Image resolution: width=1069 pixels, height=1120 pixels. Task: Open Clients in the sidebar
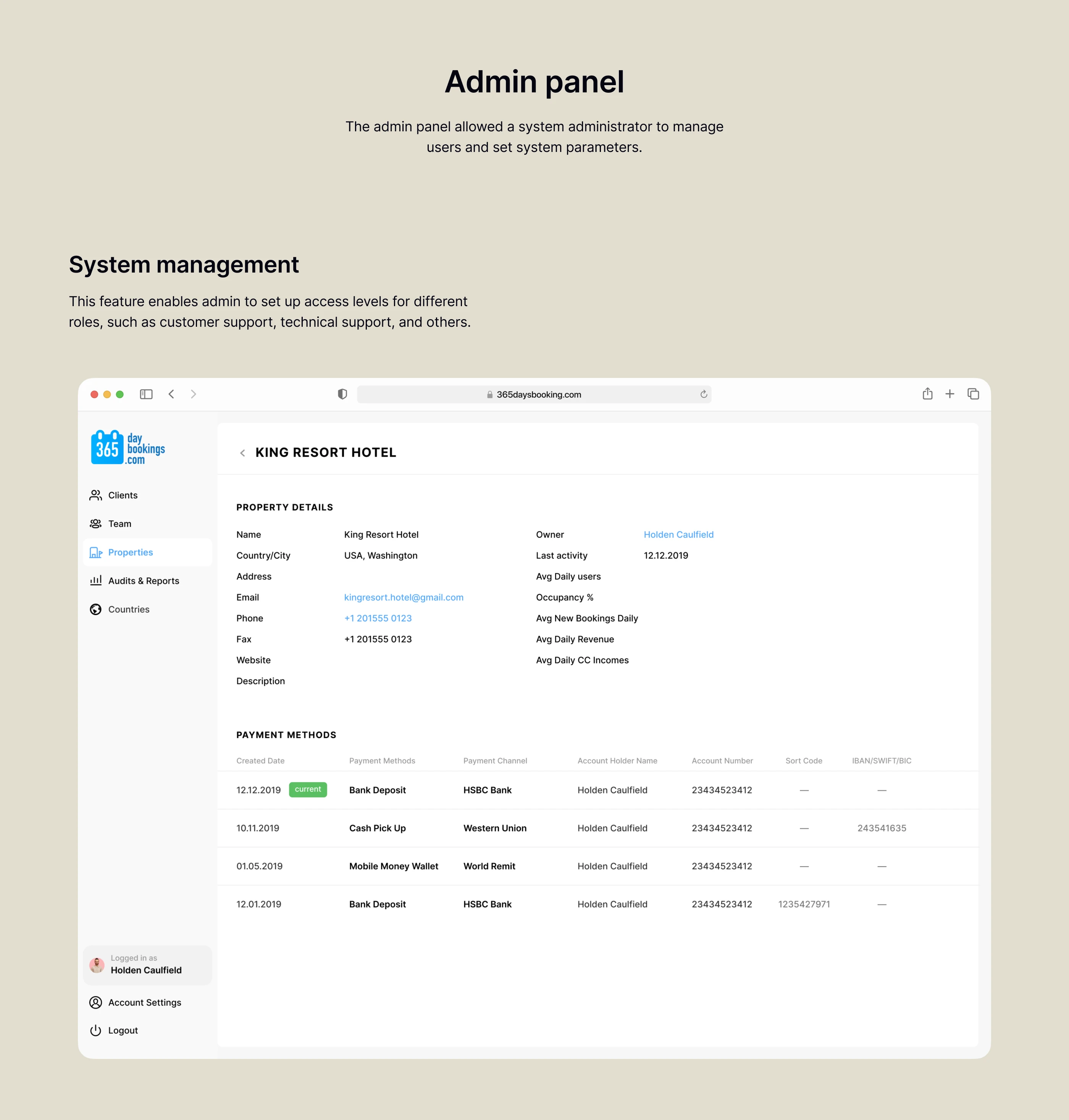(123, 495)
